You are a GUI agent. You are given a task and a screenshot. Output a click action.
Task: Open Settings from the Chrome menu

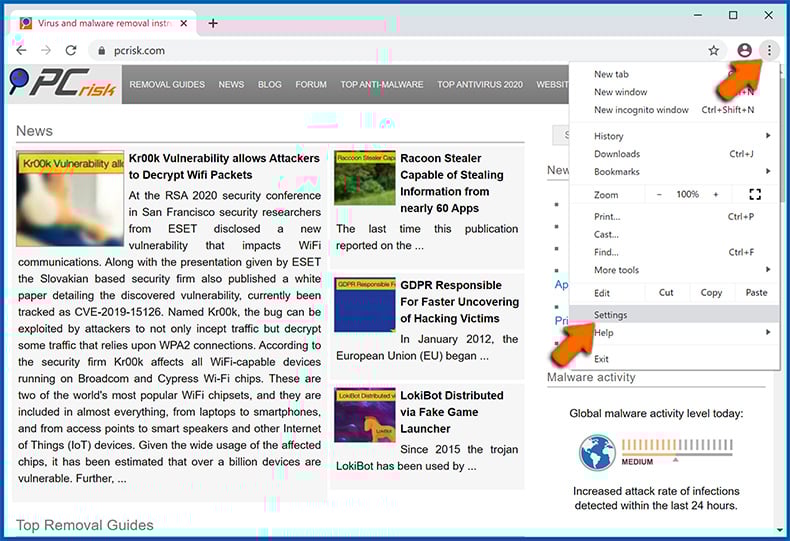point(674,315)
